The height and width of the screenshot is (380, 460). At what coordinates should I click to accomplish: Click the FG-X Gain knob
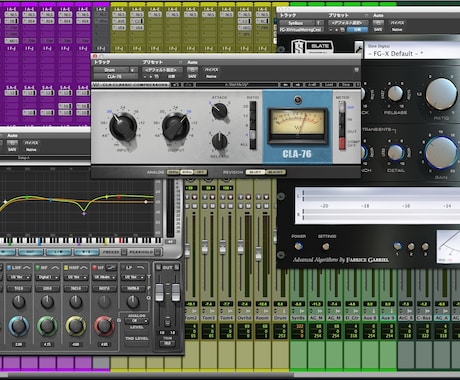[441, 153]
